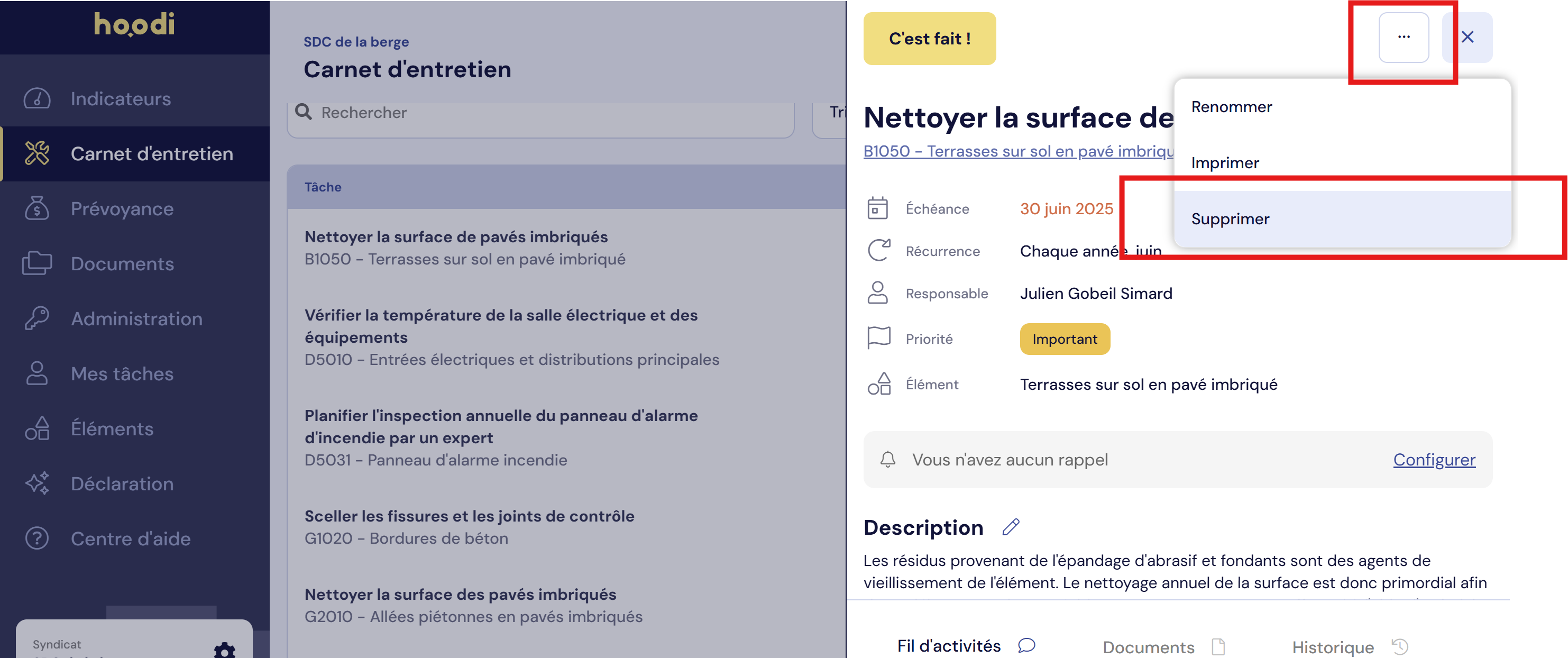Viewport: 1568px width, 658px height.
Task: Click the Important priority badge
Action: (x=1064, y=339)
